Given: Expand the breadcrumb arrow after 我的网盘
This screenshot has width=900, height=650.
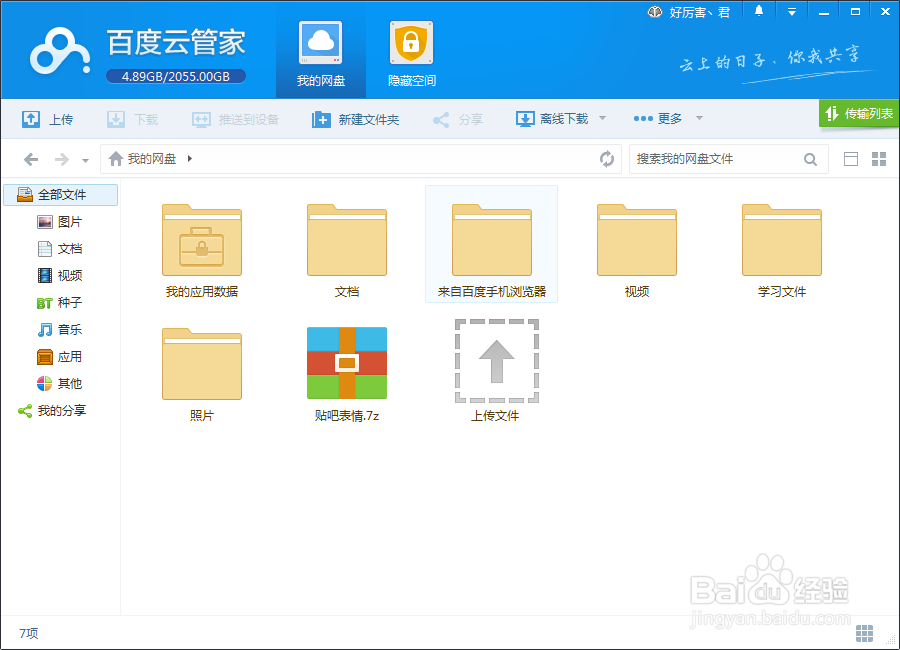Looking at the screenshot, I should [x=189, y=158].
